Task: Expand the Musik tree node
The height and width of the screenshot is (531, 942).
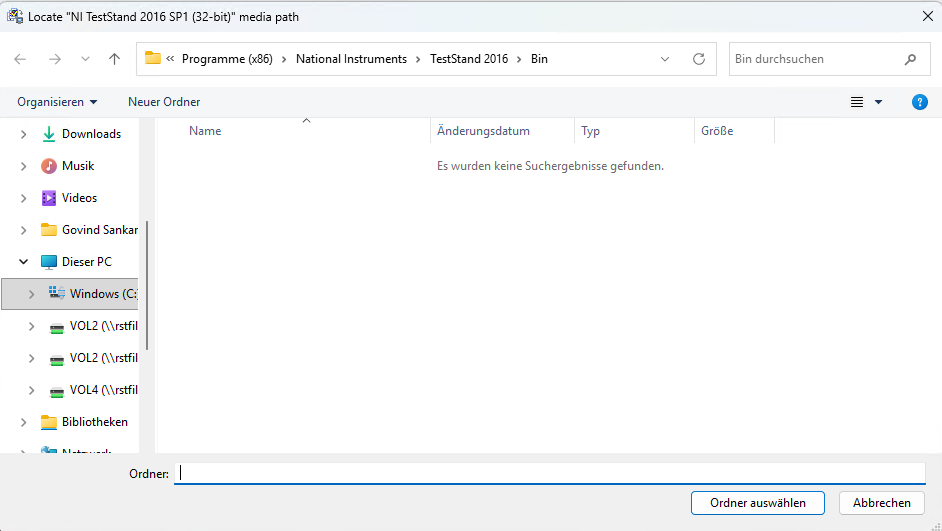Action: [x=23, y=166]
